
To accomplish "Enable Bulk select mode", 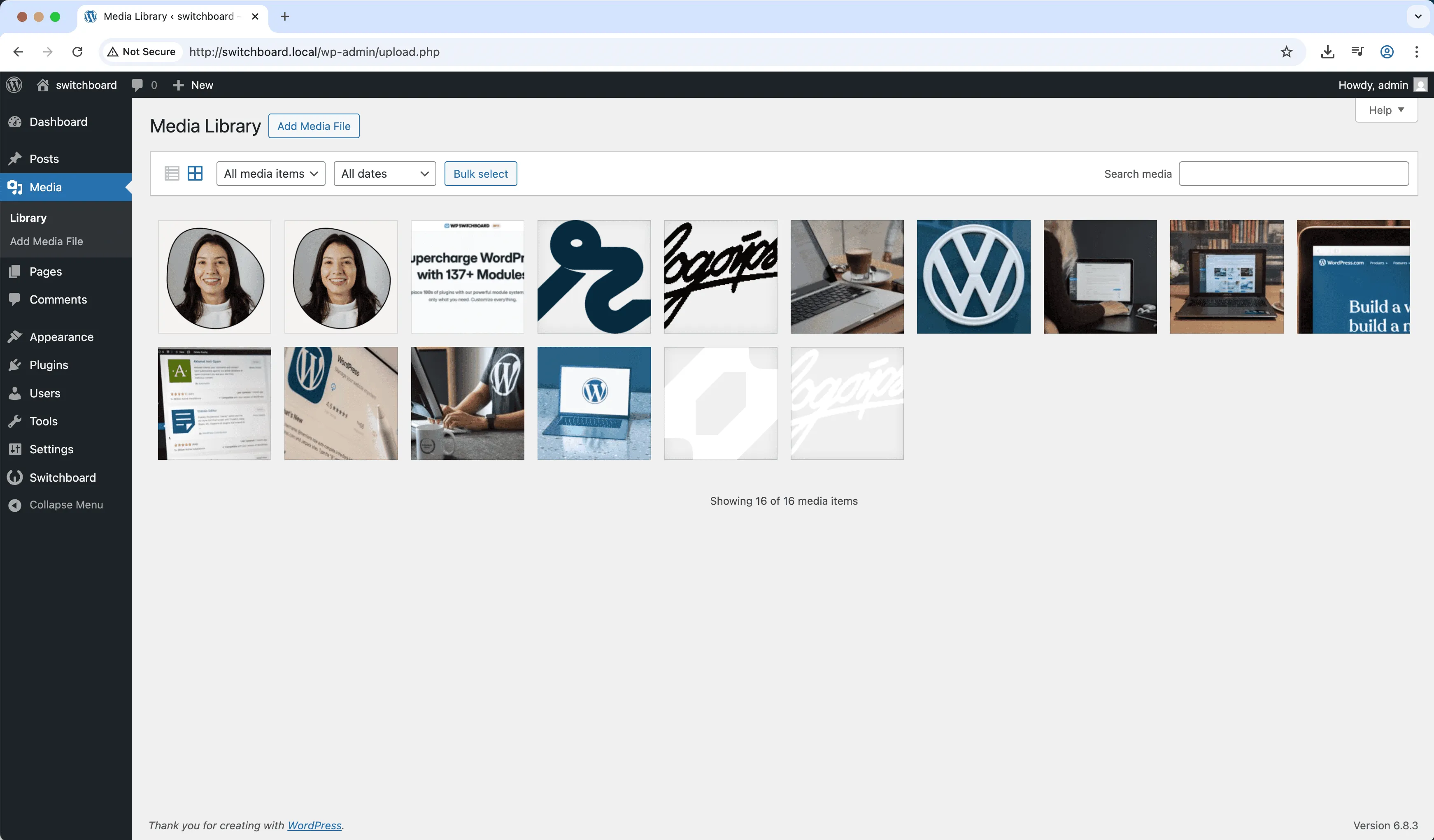I will pyautogui.click(x=480, y=174).
